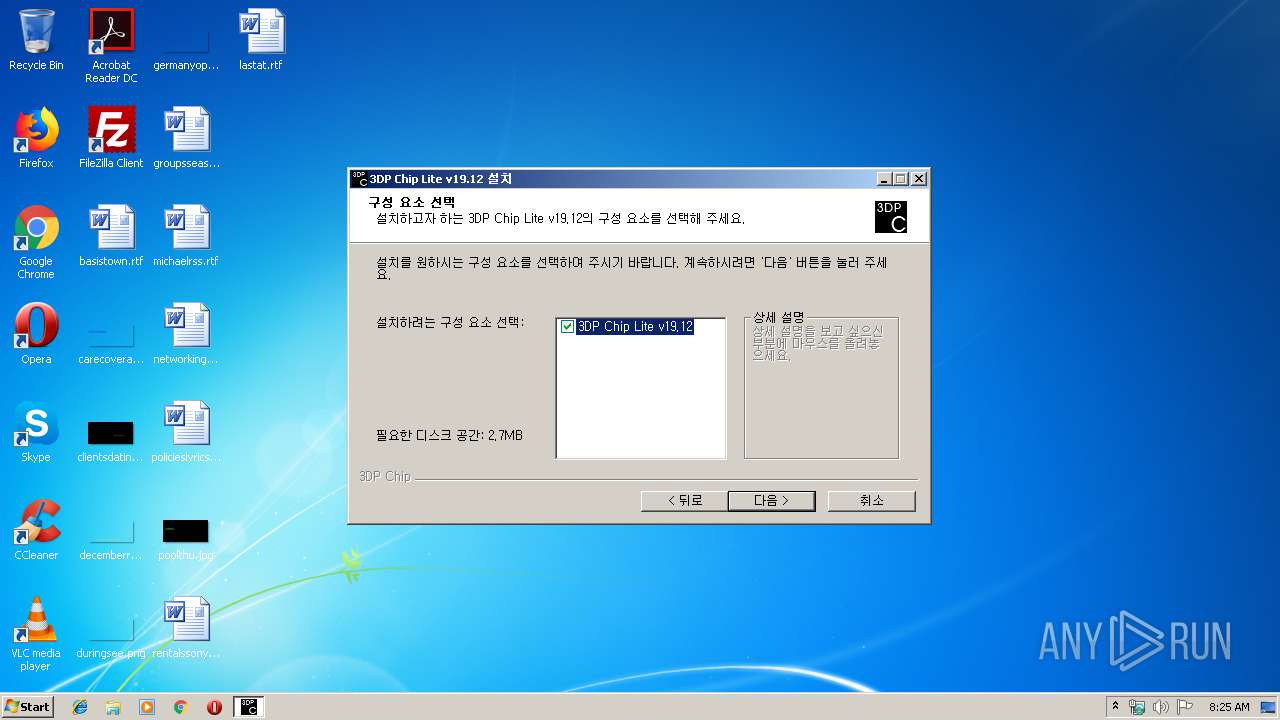
Task: Click the installer title bar icon
Action: [360, 179]
